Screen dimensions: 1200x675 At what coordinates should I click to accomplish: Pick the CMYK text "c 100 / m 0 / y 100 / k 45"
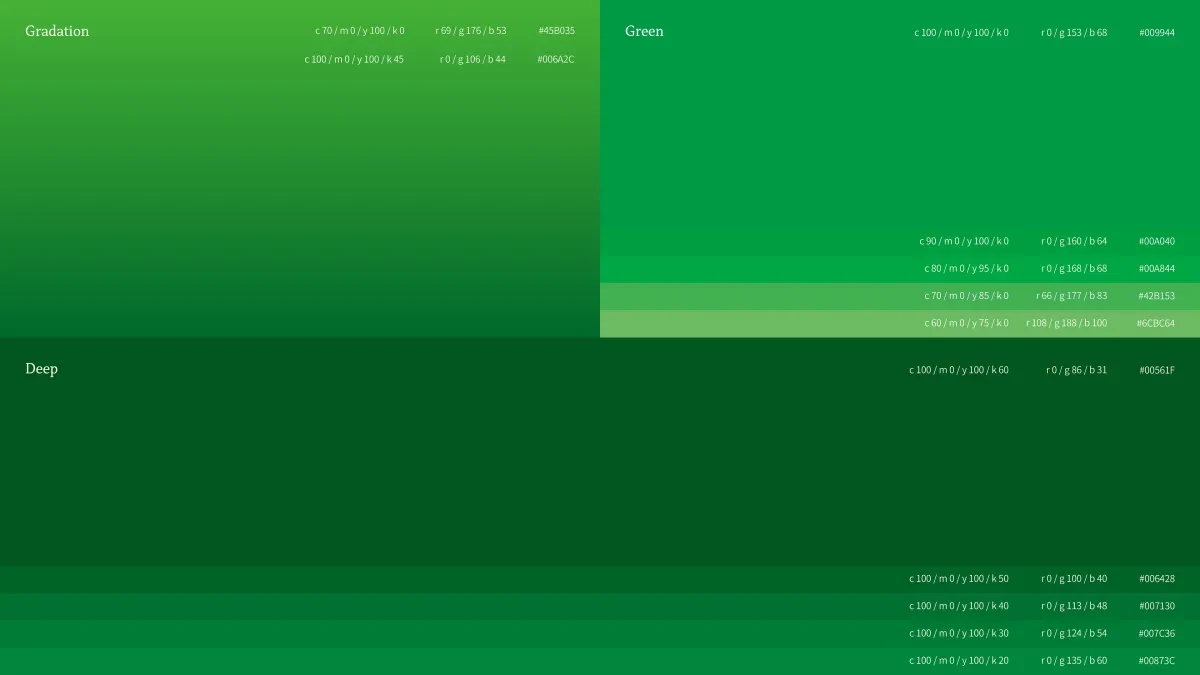[x=355, y=59]
